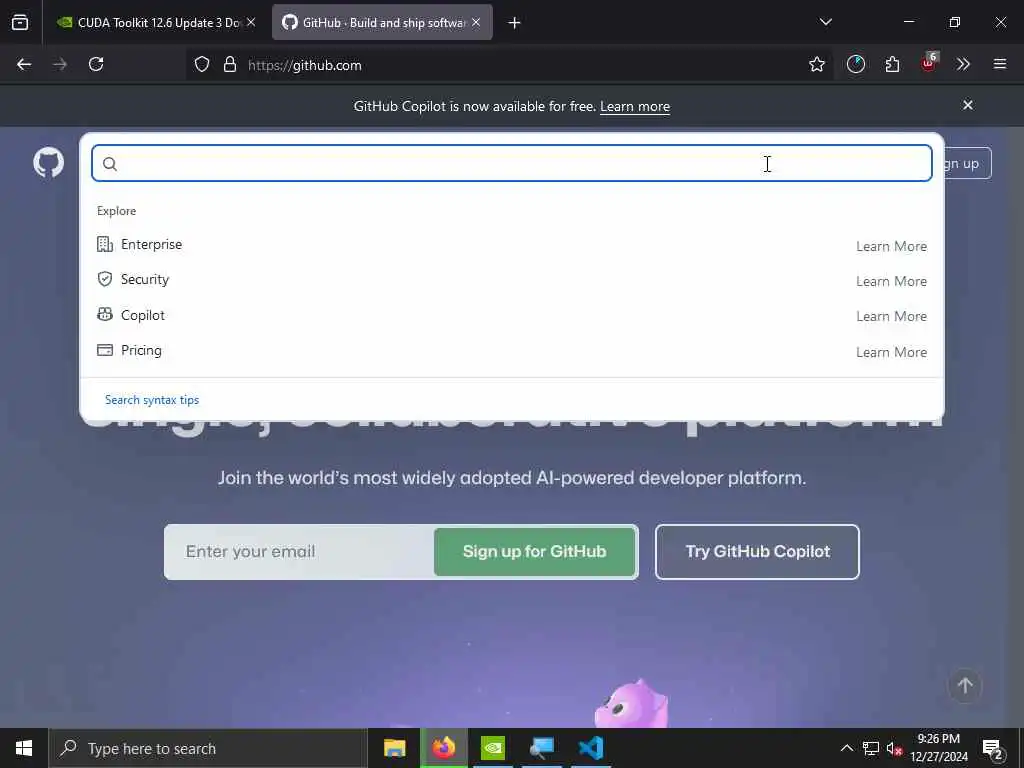Open Search syntax tips link

click(152, 400)
